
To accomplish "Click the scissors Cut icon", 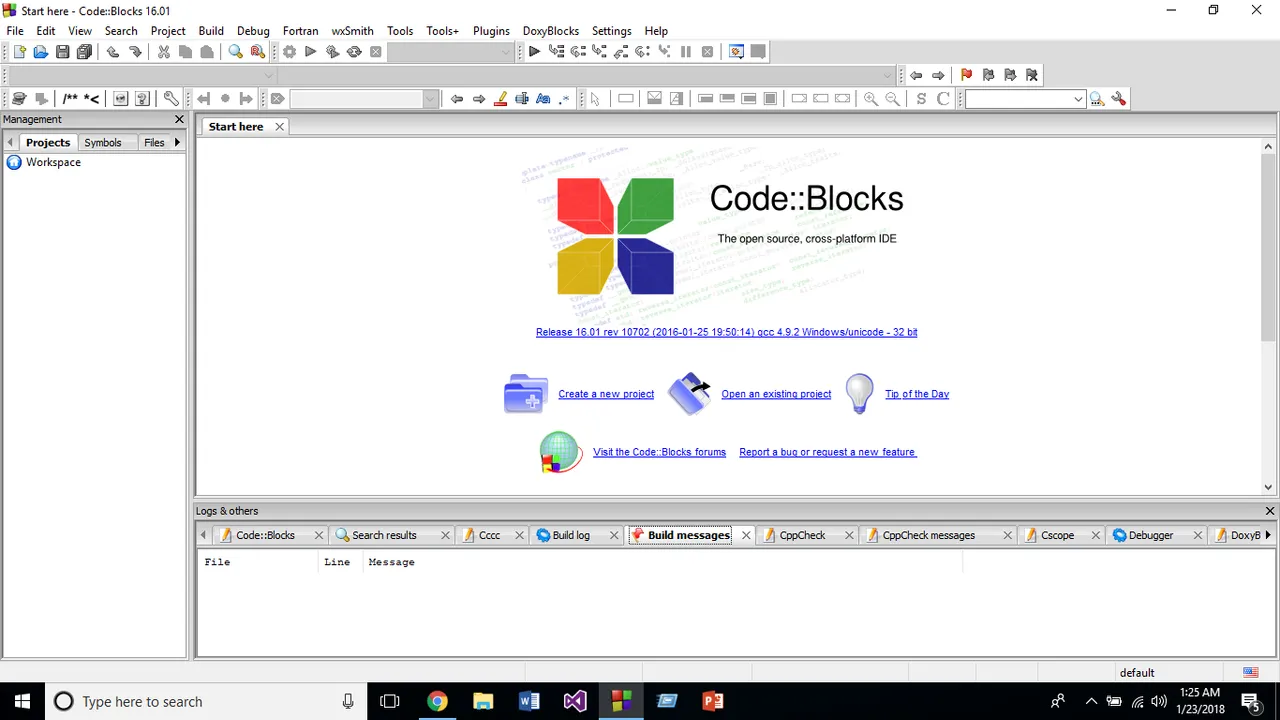I will [163, 52].
